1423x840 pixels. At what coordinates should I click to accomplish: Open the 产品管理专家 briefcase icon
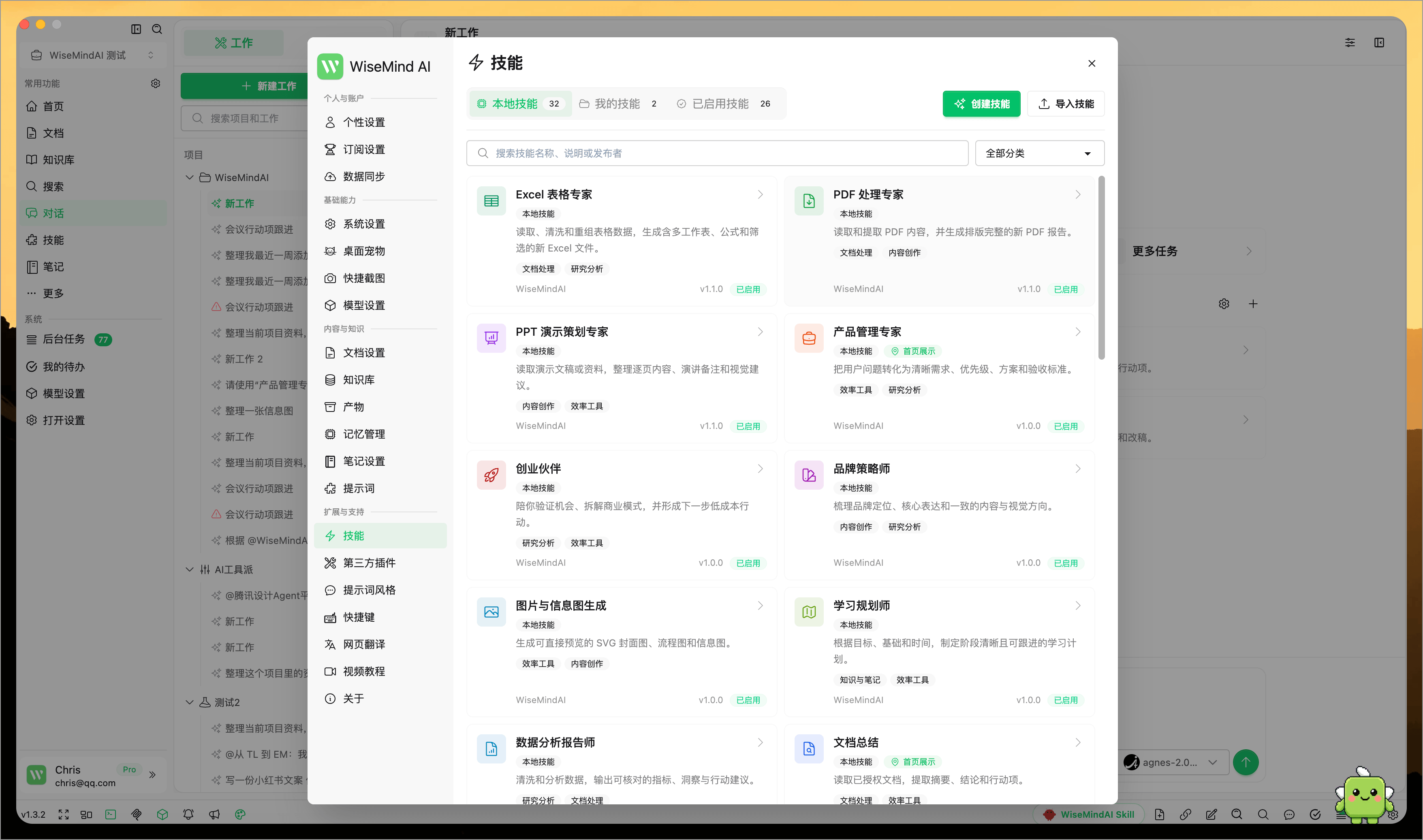coord(809,338)
